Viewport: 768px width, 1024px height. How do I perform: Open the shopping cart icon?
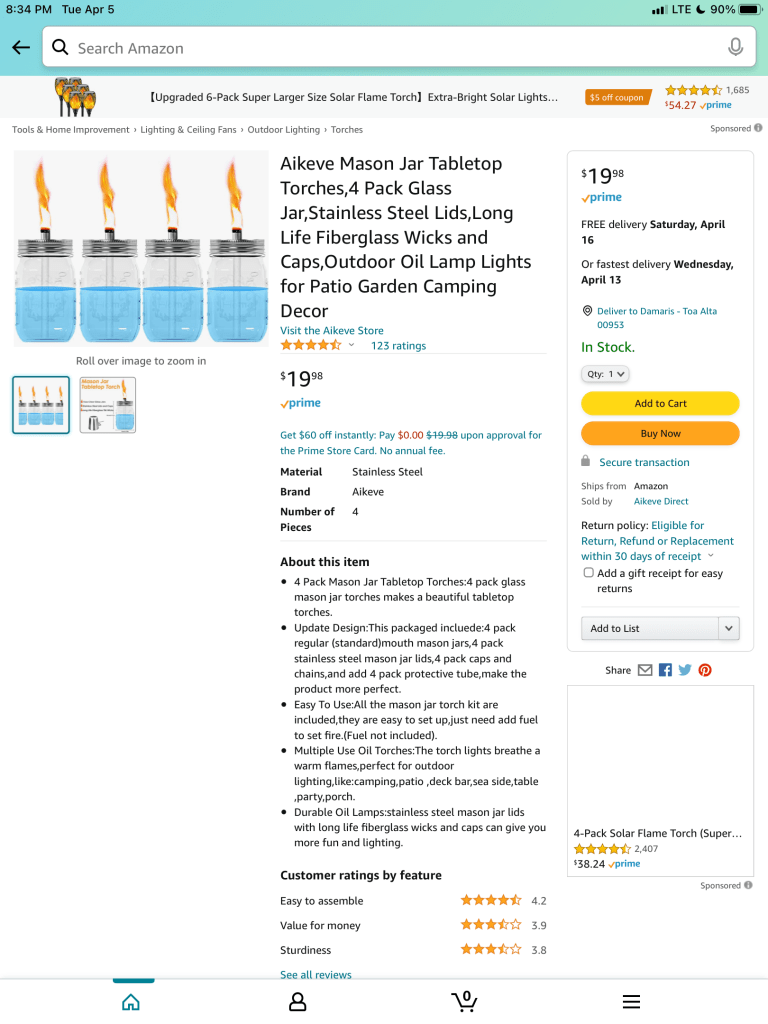point(464,1001)
